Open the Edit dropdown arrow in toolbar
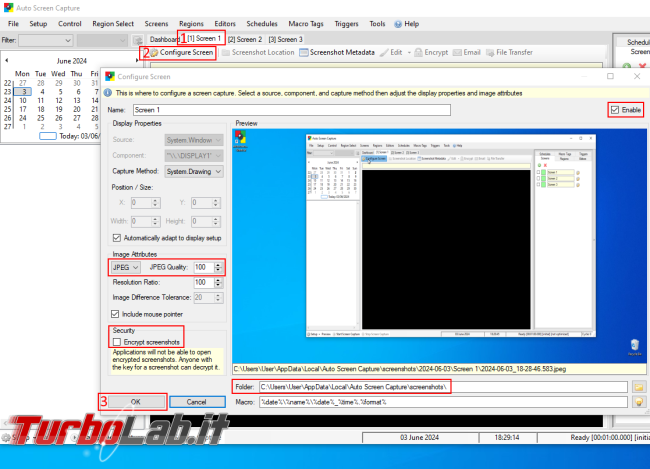The height and width of the screenshot is (469, 650). click(409, 53)
